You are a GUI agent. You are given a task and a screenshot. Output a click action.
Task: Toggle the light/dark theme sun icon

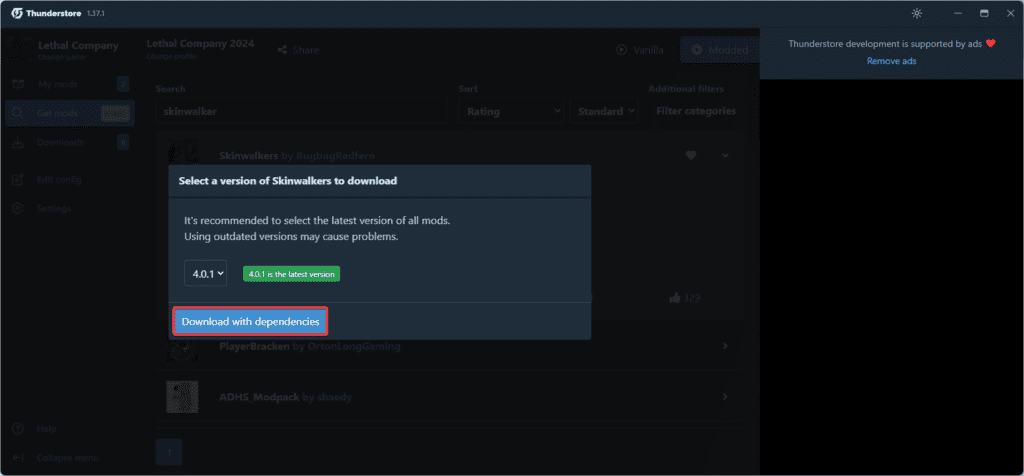(x=917, y=13)
